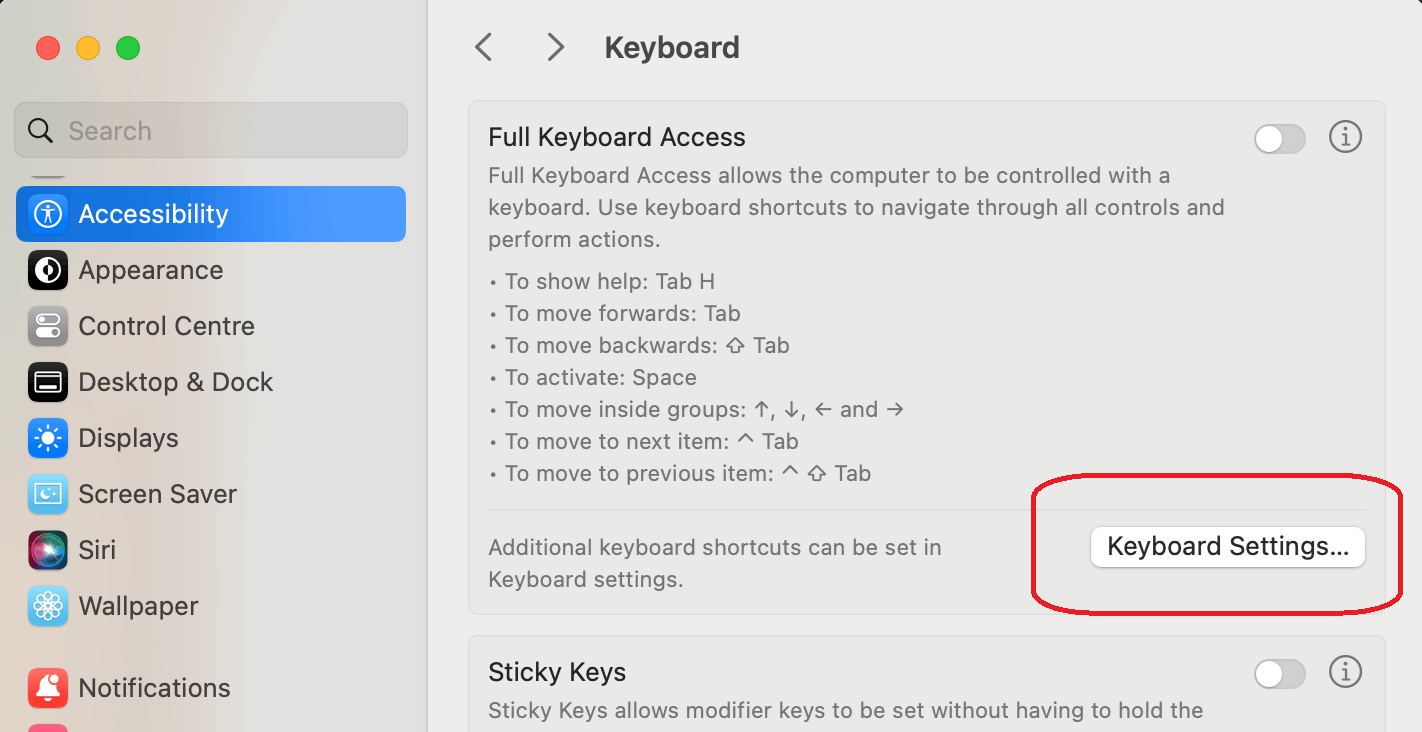Navigate forward with the right chevron
Image resolution: width=1422 pixels, height=732 pixels.
pyautogui.click(x=556, y=47)
